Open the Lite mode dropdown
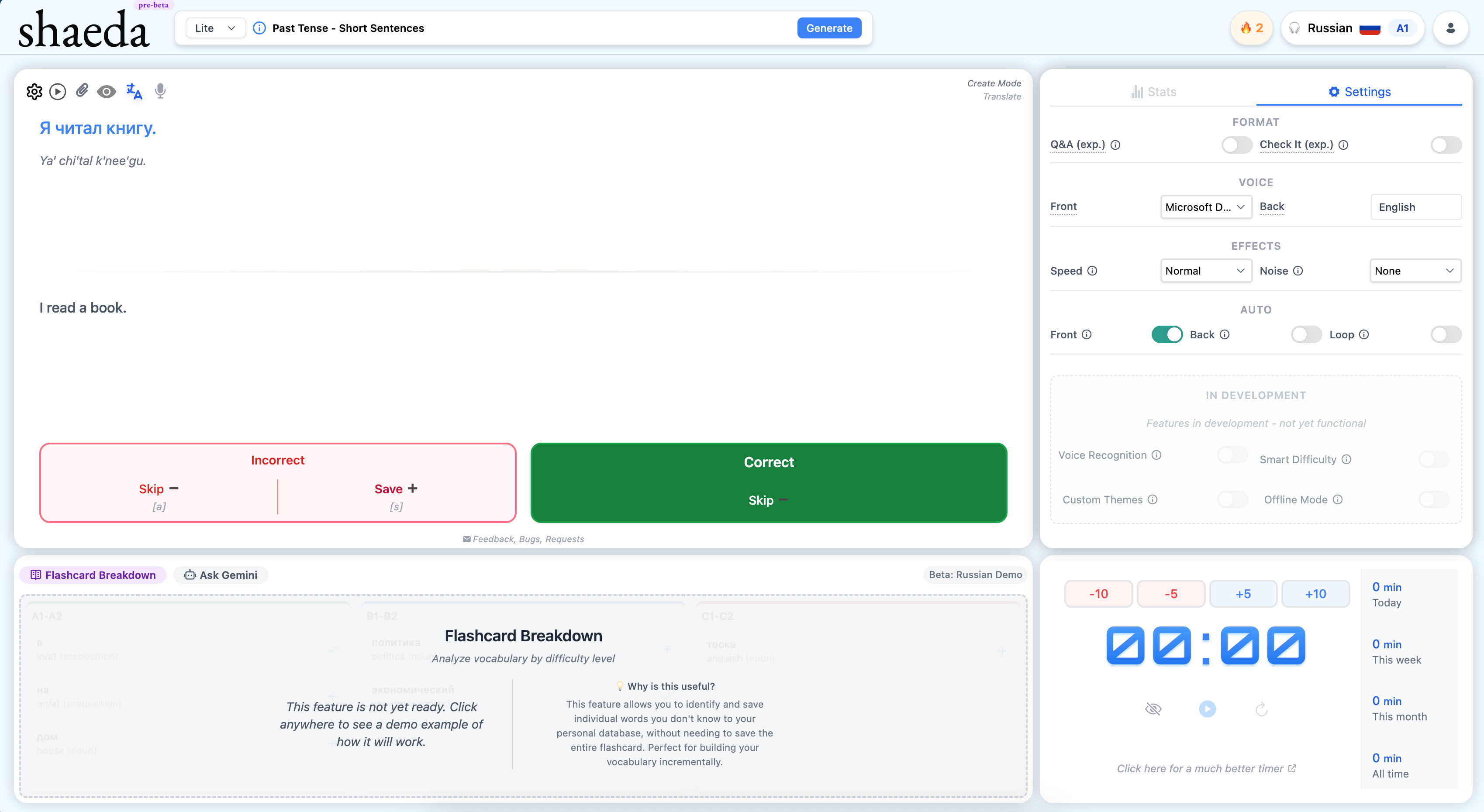 tap(215, 28)
